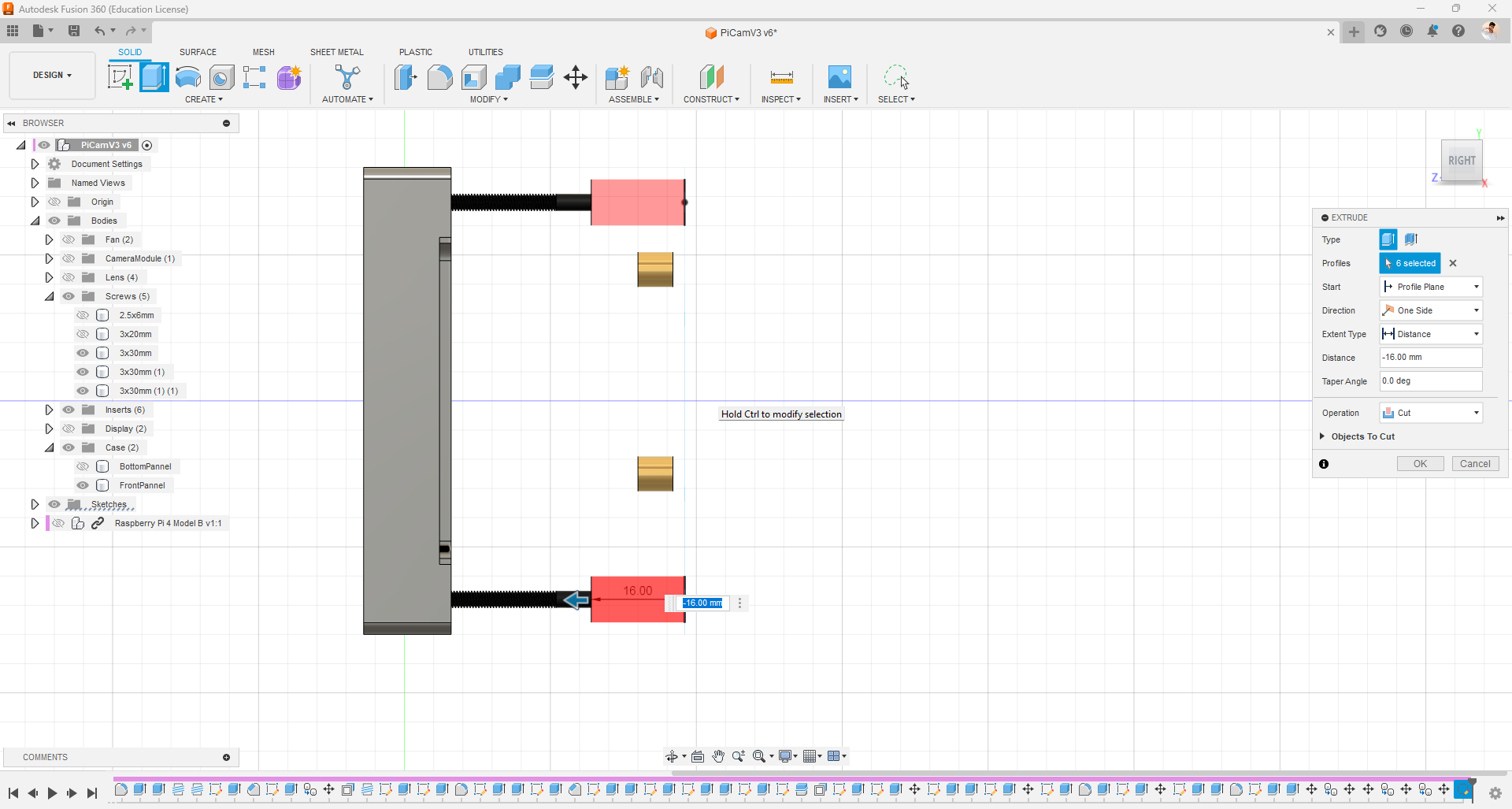
Task: Click the Construct plane icon
Action: [x=711, y=77]
